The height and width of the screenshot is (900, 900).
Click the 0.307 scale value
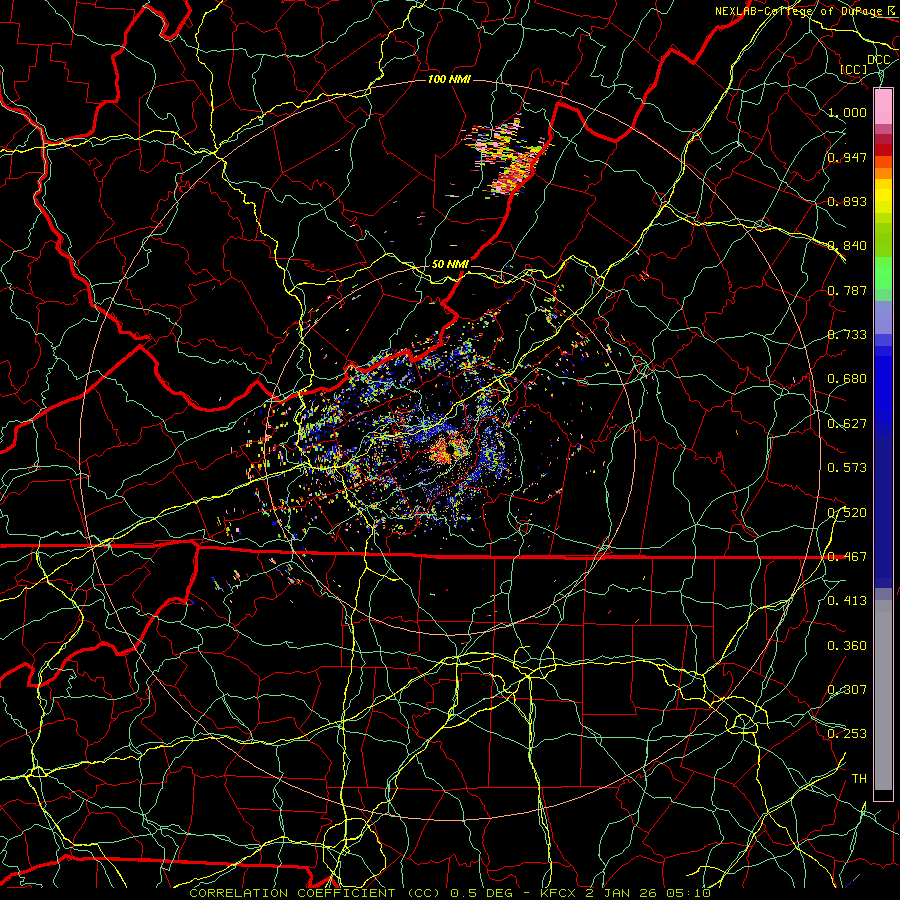coord(847,690)
